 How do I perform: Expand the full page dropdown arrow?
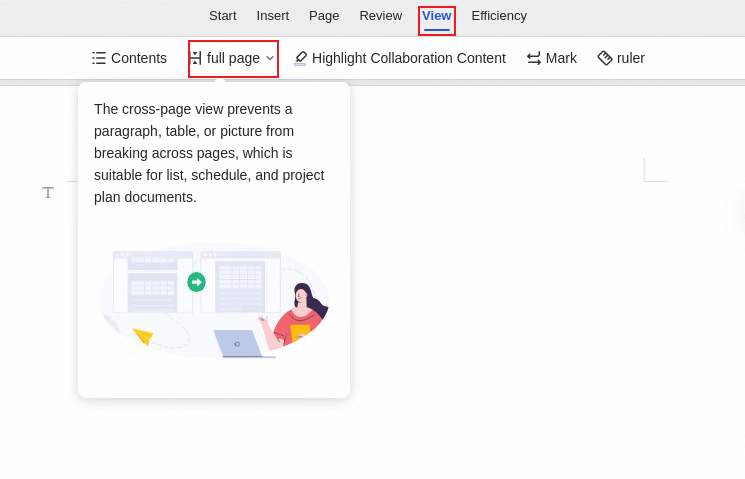(x=270, y=58)
